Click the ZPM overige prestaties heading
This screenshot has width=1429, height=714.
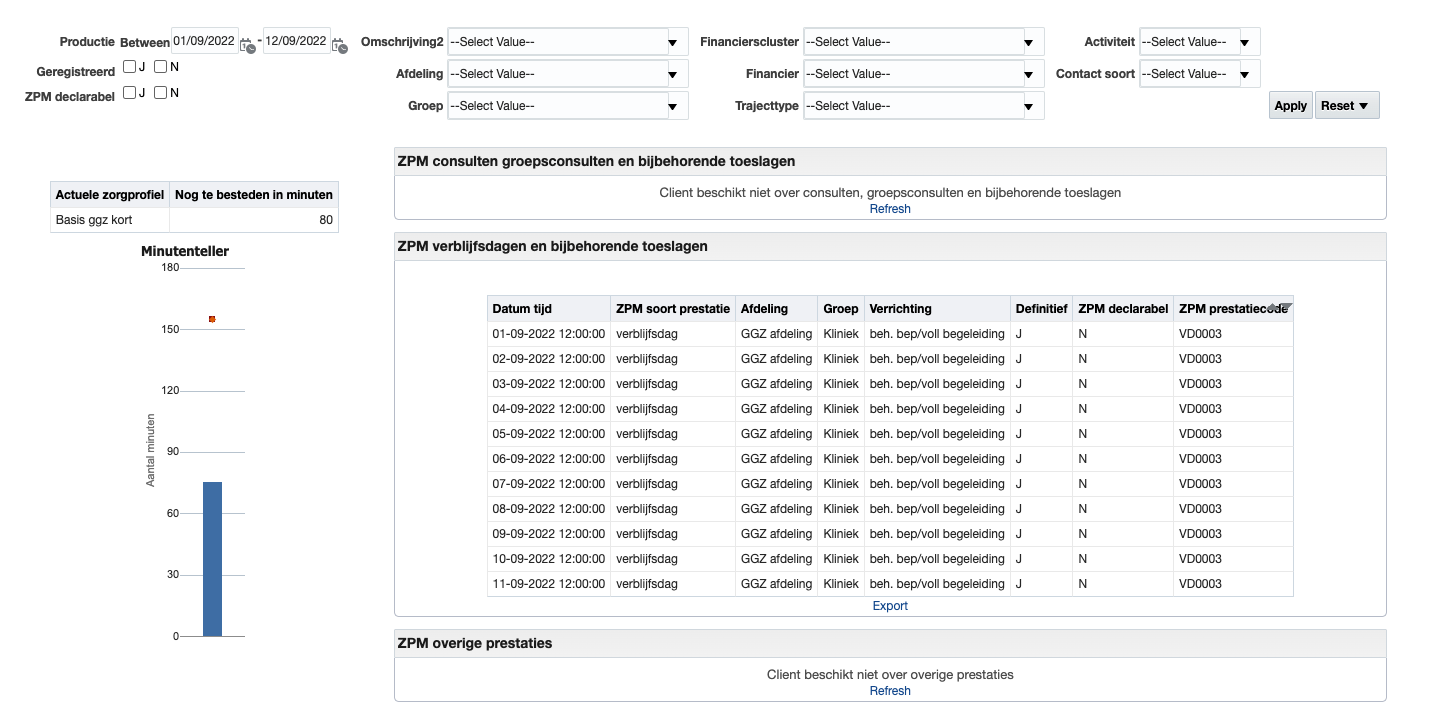pyautogui.click(x=474, y=643)
